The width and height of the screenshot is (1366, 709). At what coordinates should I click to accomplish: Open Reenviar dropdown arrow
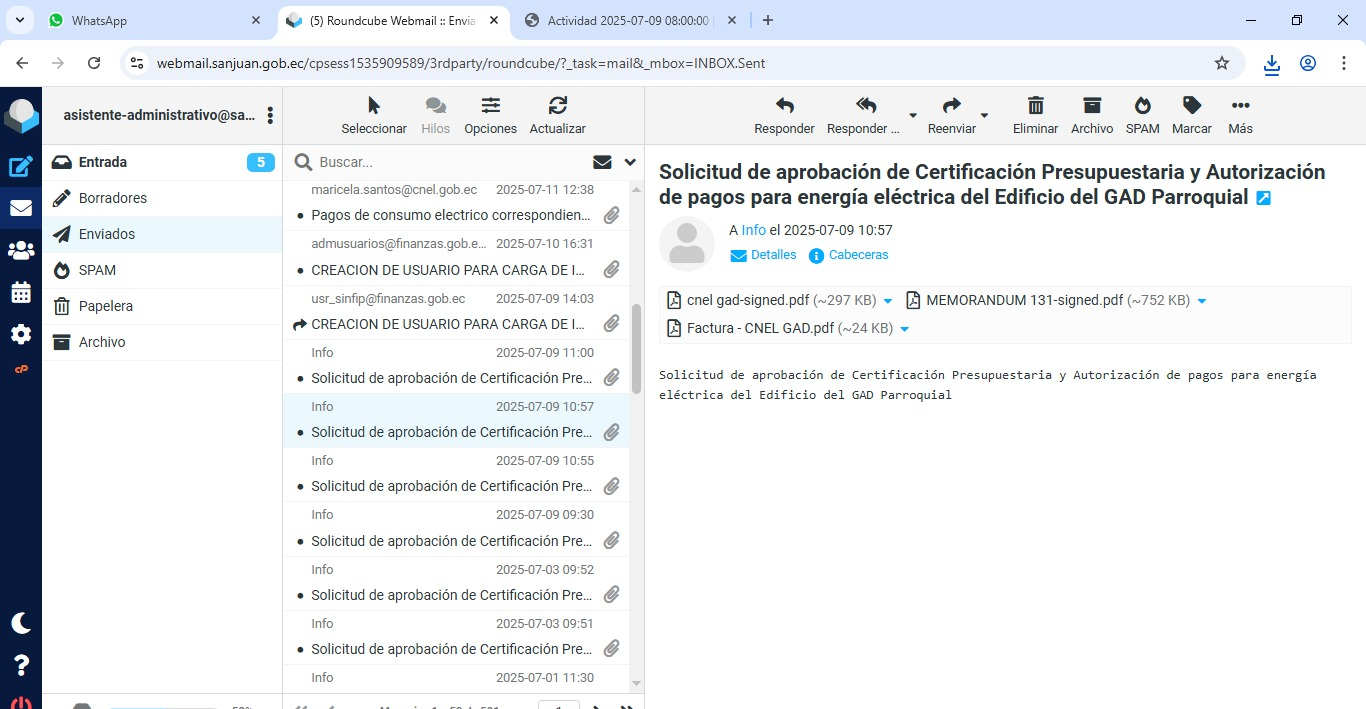pyautogui.click(x=984, y=116)
